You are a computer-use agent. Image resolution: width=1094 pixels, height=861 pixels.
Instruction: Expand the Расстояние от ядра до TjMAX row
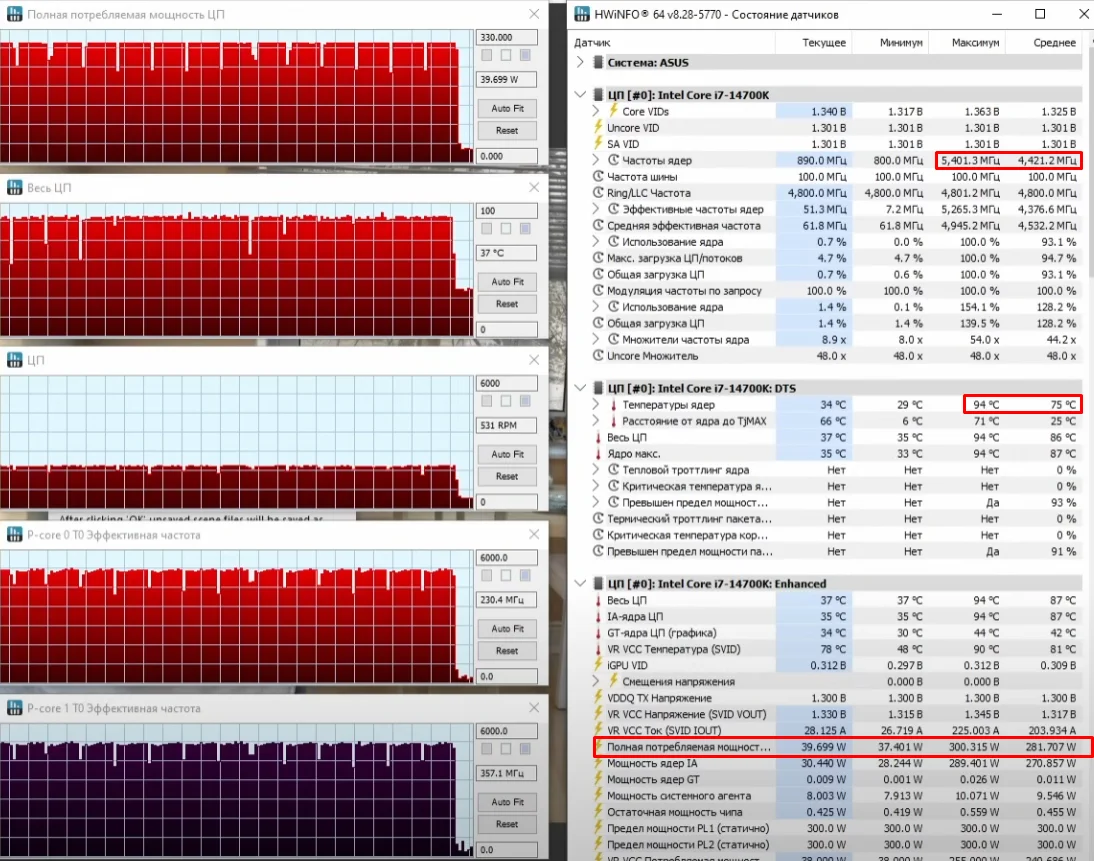pos(596,421)
